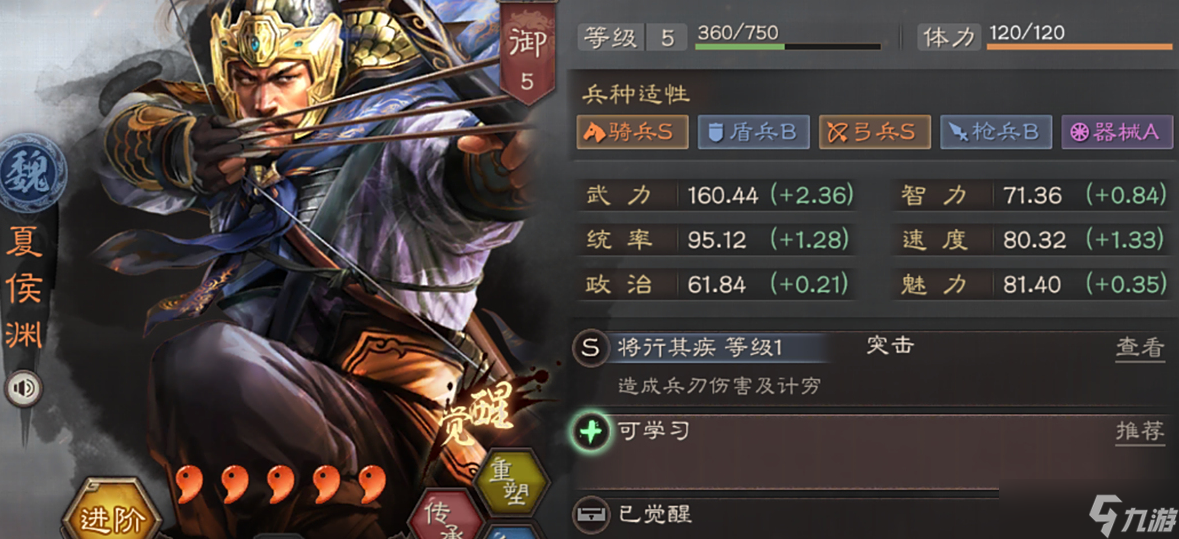Tap the 已觉醒 awakened slot icon
Image resolution: width=1179 pixels, height=539 pixels.
[591, 515]
